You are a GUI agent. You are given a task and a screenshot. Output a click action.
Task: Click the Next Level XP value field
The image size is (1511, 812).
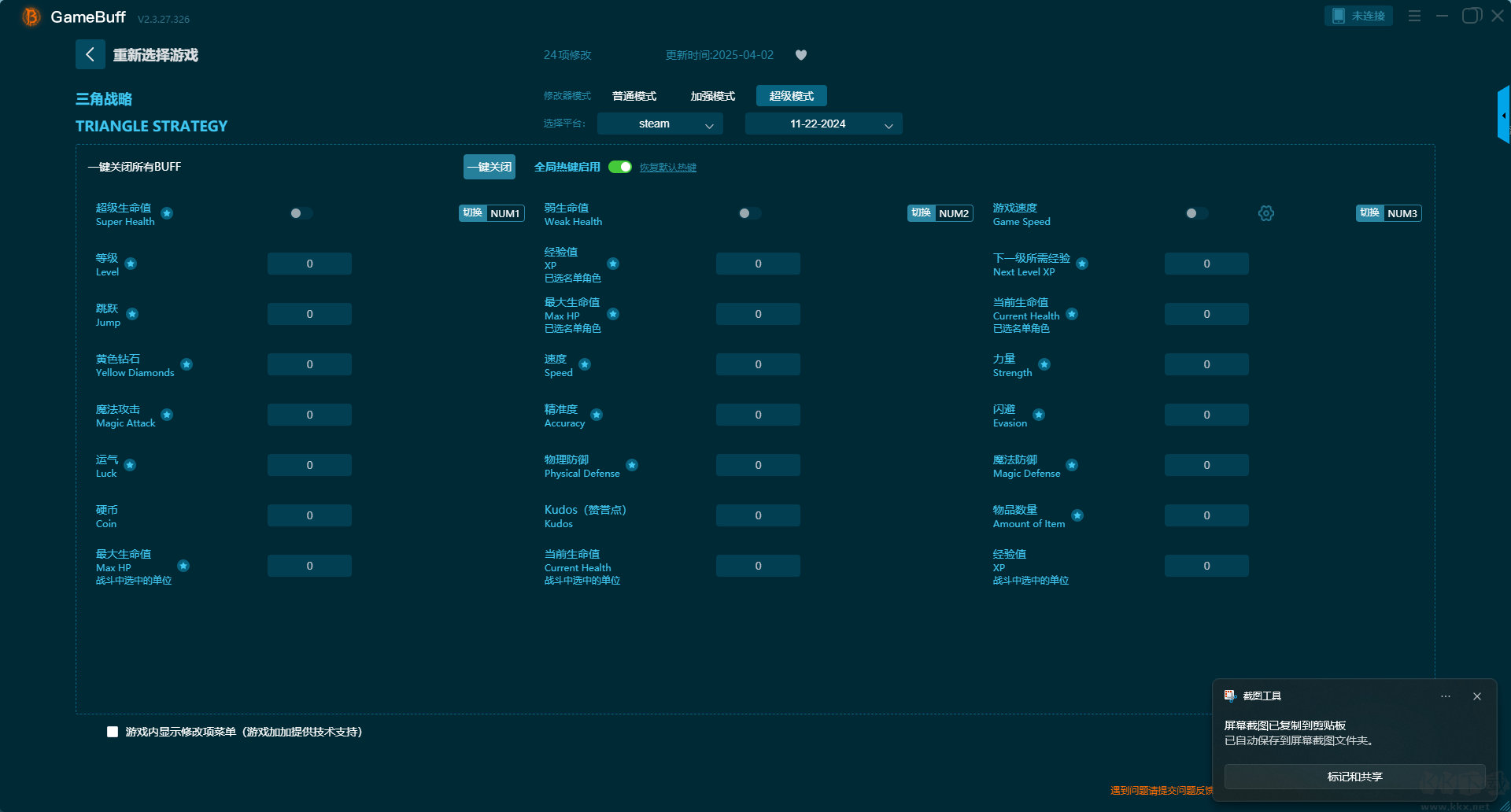[1206, 264]
